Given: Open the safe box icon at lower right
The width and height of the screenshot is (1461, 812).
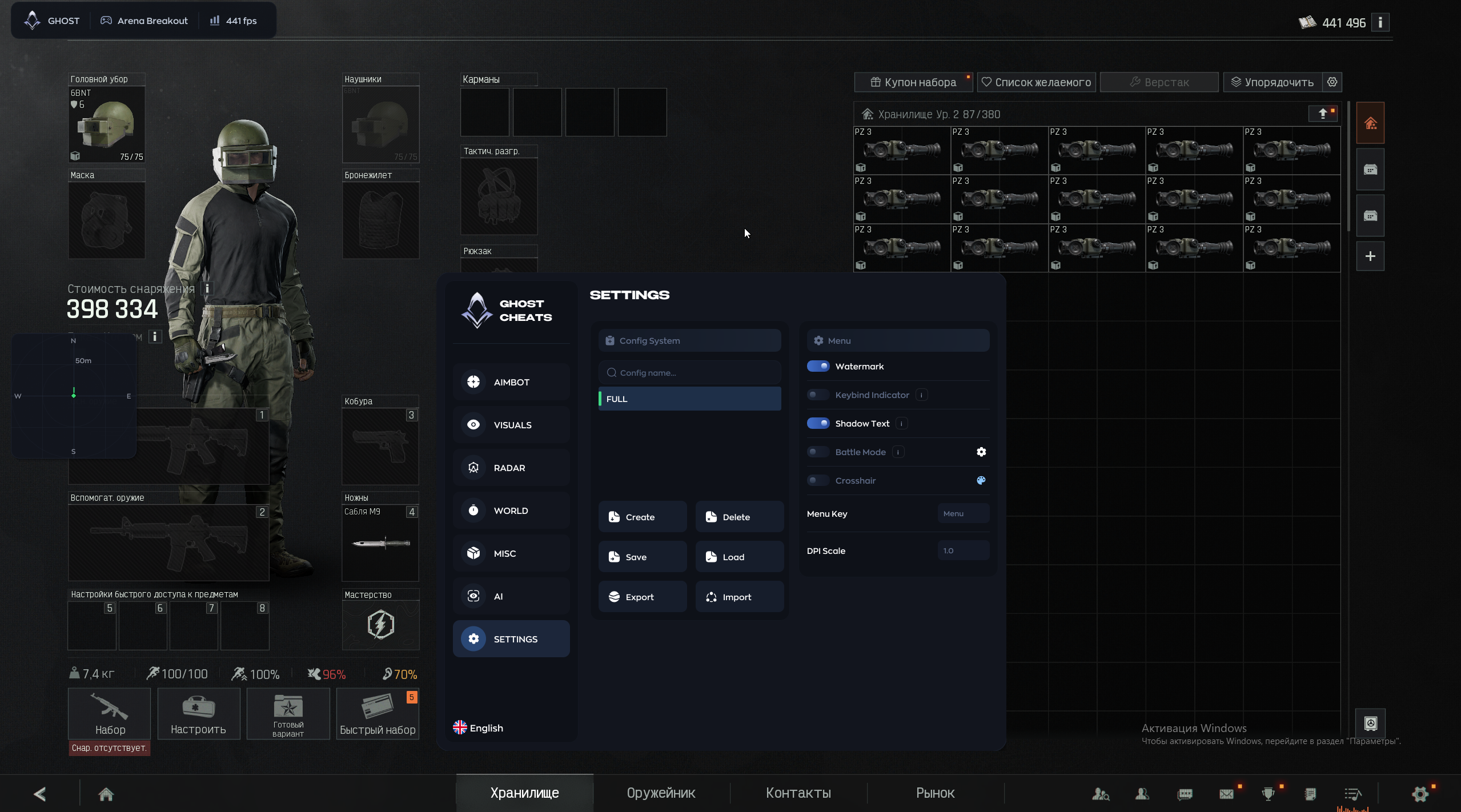Looking at the screenshot, I should pos(1370,723).
